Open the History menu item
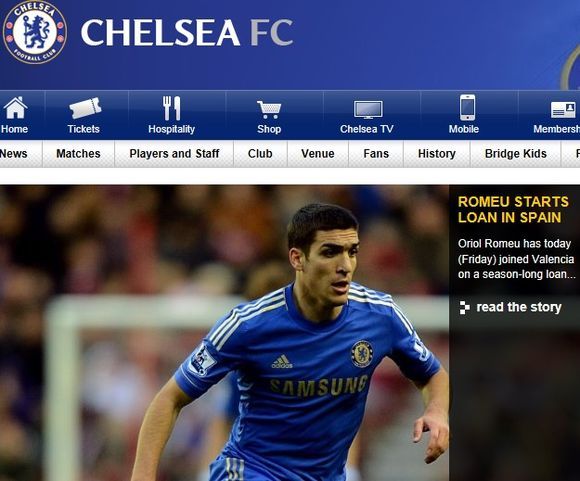Image resolution: width=580 pixels, height=481 pixels. 437,154
